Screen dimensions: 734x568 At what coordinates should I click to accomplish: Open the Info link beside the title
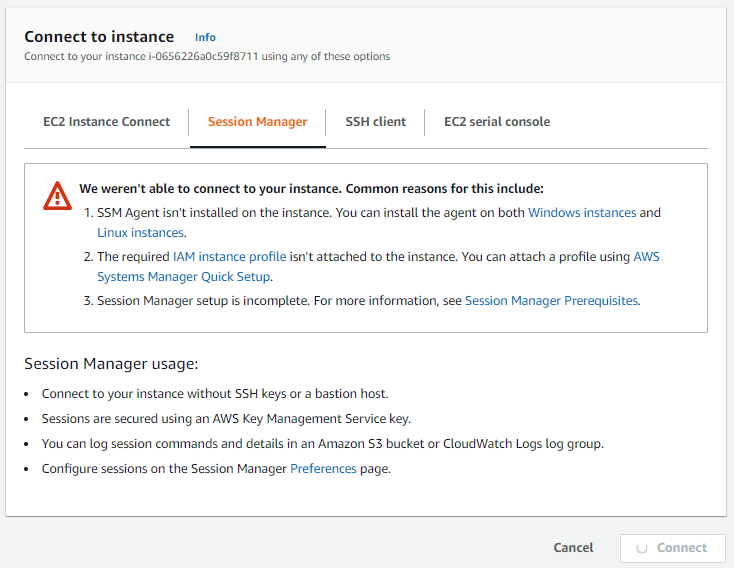tap(205, 38)
